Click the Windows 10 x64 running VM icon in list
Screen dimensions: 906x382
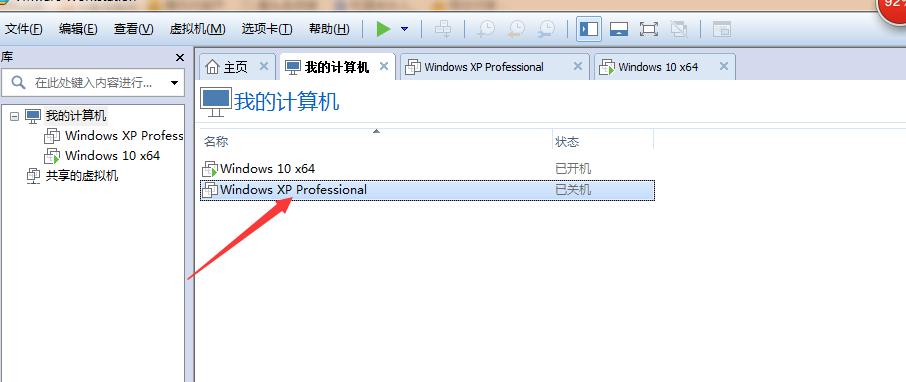pos(210,169)
